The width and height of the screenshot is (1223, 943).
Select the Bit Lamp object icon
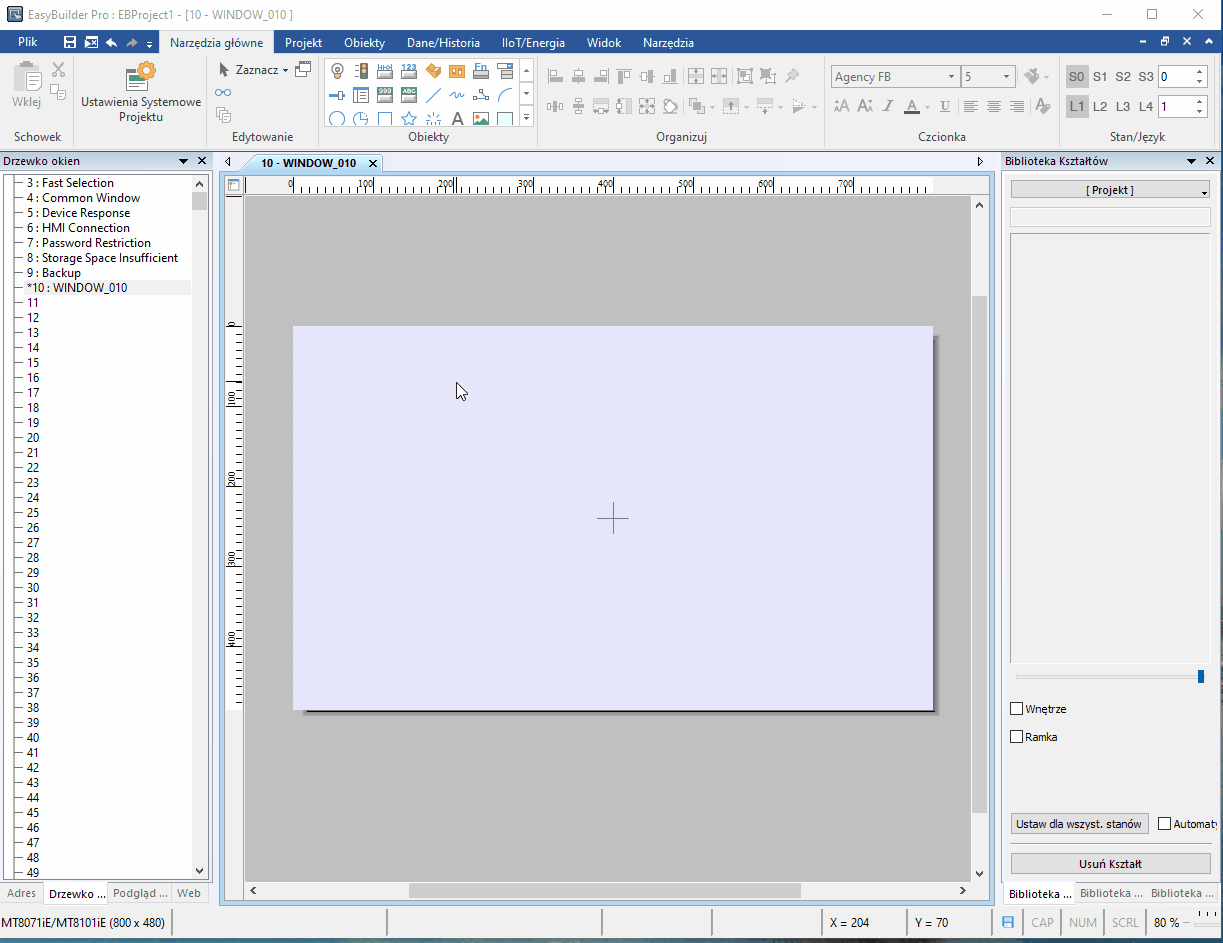(337, 71)
